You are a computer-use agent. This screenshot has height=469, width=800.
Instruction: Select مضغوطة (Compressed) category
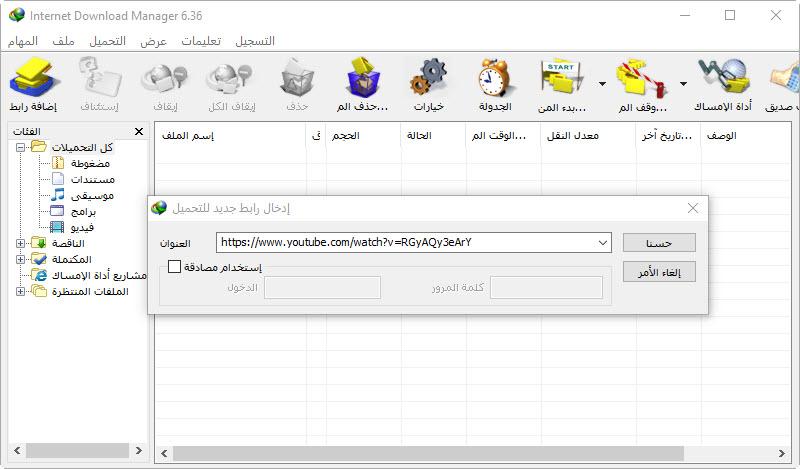point(90,163)
